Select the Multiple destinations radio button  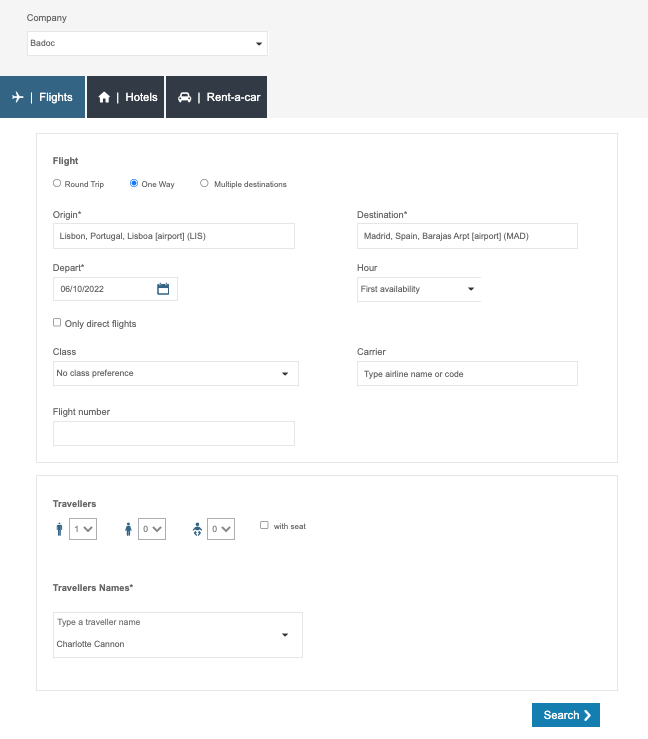tap(205, 183)
